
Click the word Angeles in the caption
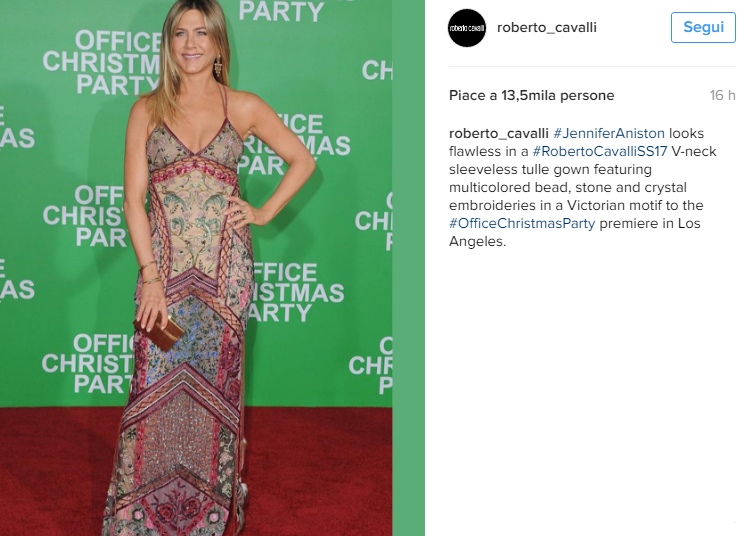coord(475,242)
